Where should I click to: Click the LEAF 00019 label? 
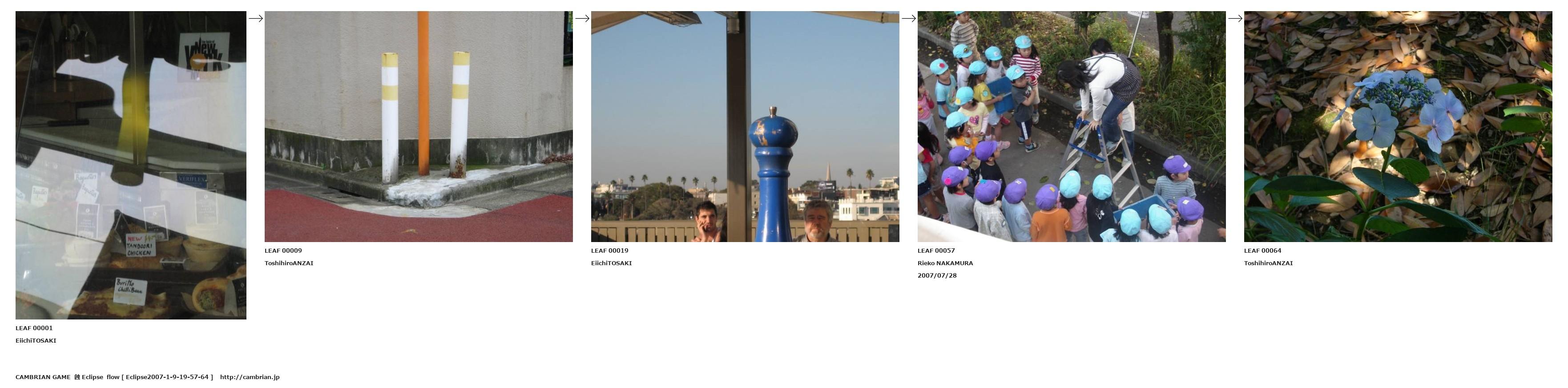coord(609,251)
